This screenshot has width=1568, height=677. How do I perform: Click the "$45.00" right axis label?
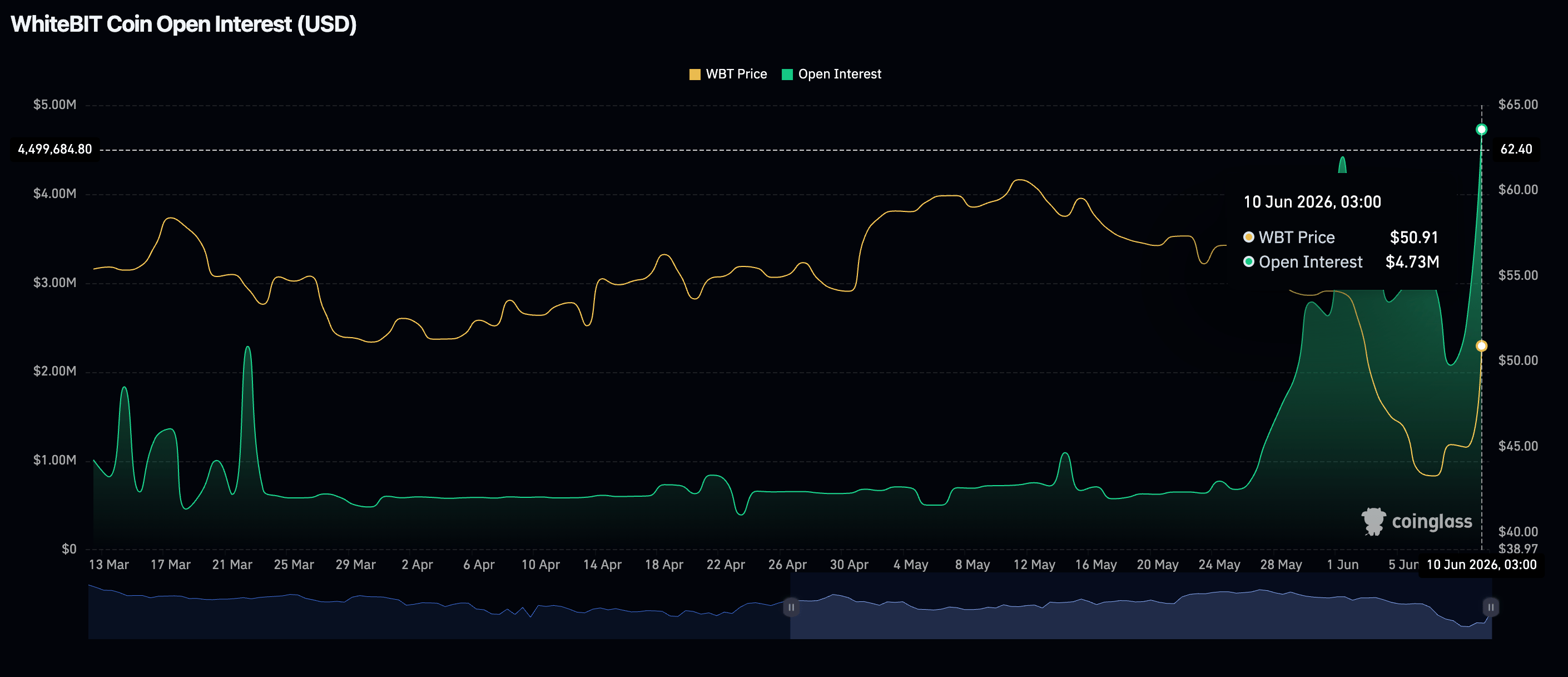point(1518,446)
